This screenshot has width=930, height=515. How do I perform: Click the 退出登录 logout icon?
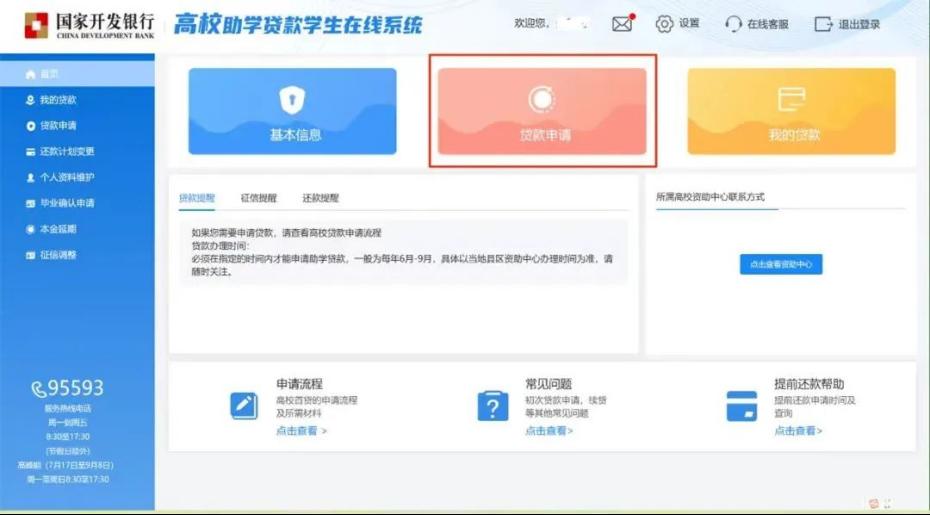pos(823,24)
